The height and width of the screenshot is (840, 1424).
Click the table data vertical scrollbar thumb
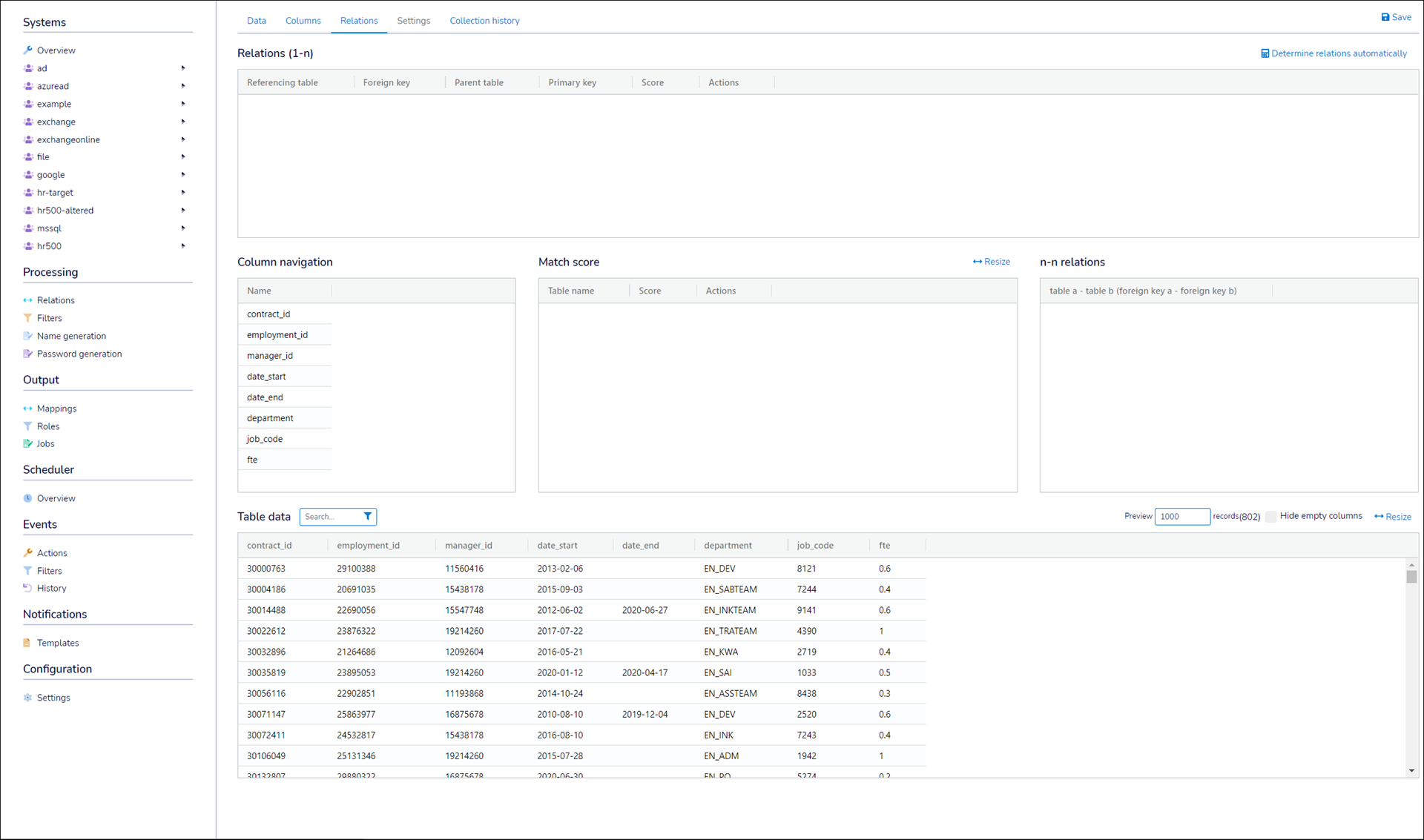(1411, 577)
